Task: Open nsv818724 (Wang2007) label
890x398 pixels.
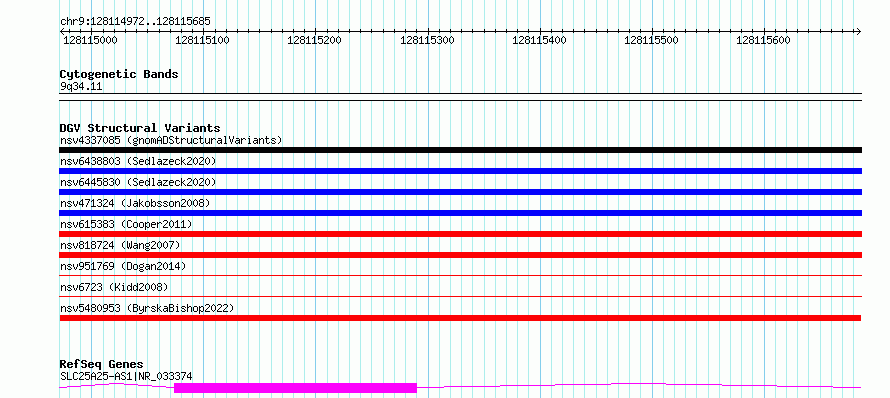Action: click(120, 245)
